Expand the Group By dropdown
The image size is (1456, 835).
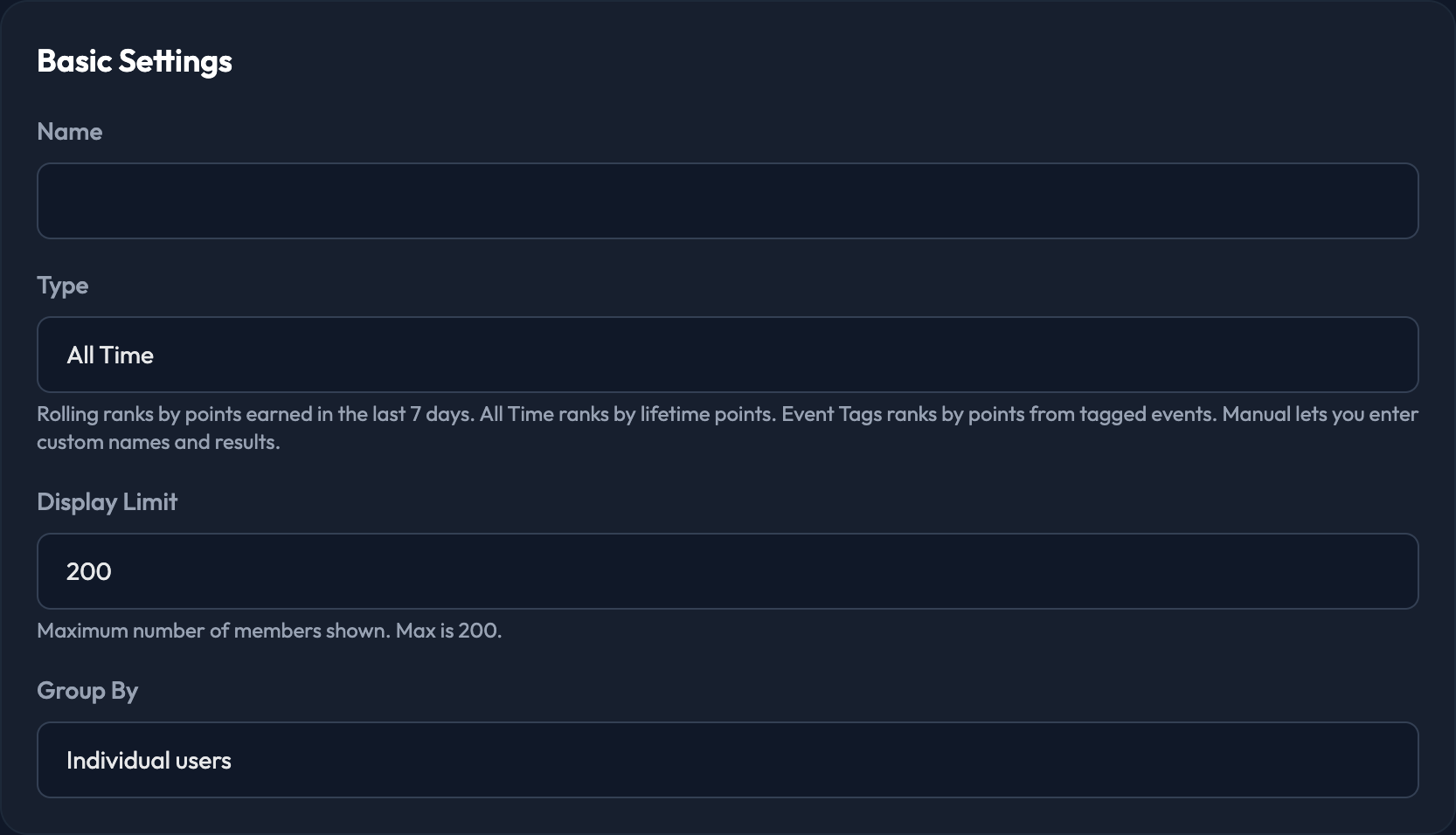click(727, 760)
